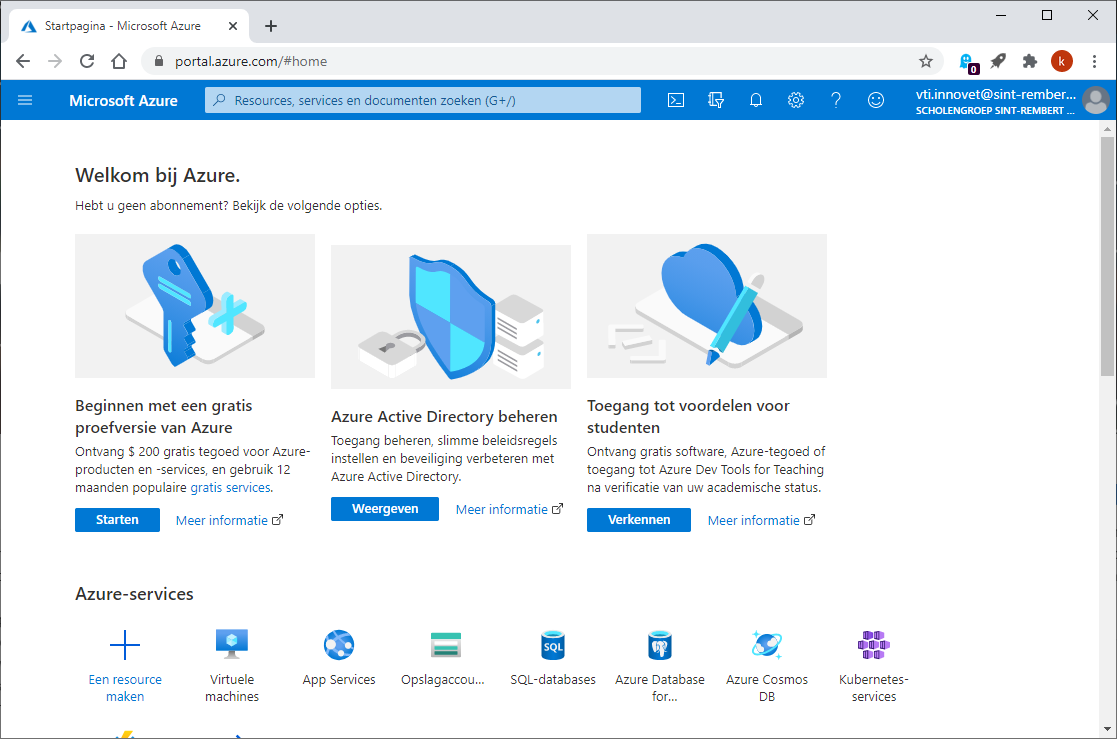Click the 'Virtuele machines' label

[x=232, y=688]
